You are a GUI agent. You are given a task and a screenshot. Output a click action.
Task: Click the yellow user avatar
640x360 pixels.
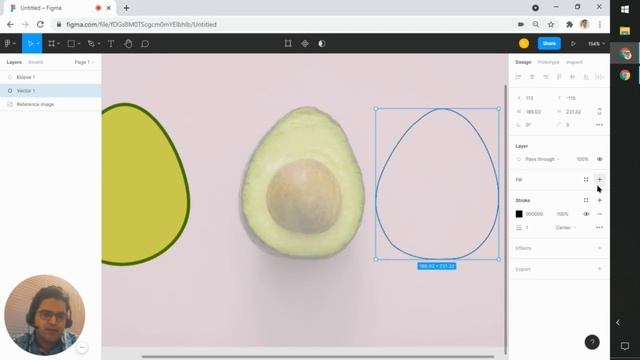[524, 43]
